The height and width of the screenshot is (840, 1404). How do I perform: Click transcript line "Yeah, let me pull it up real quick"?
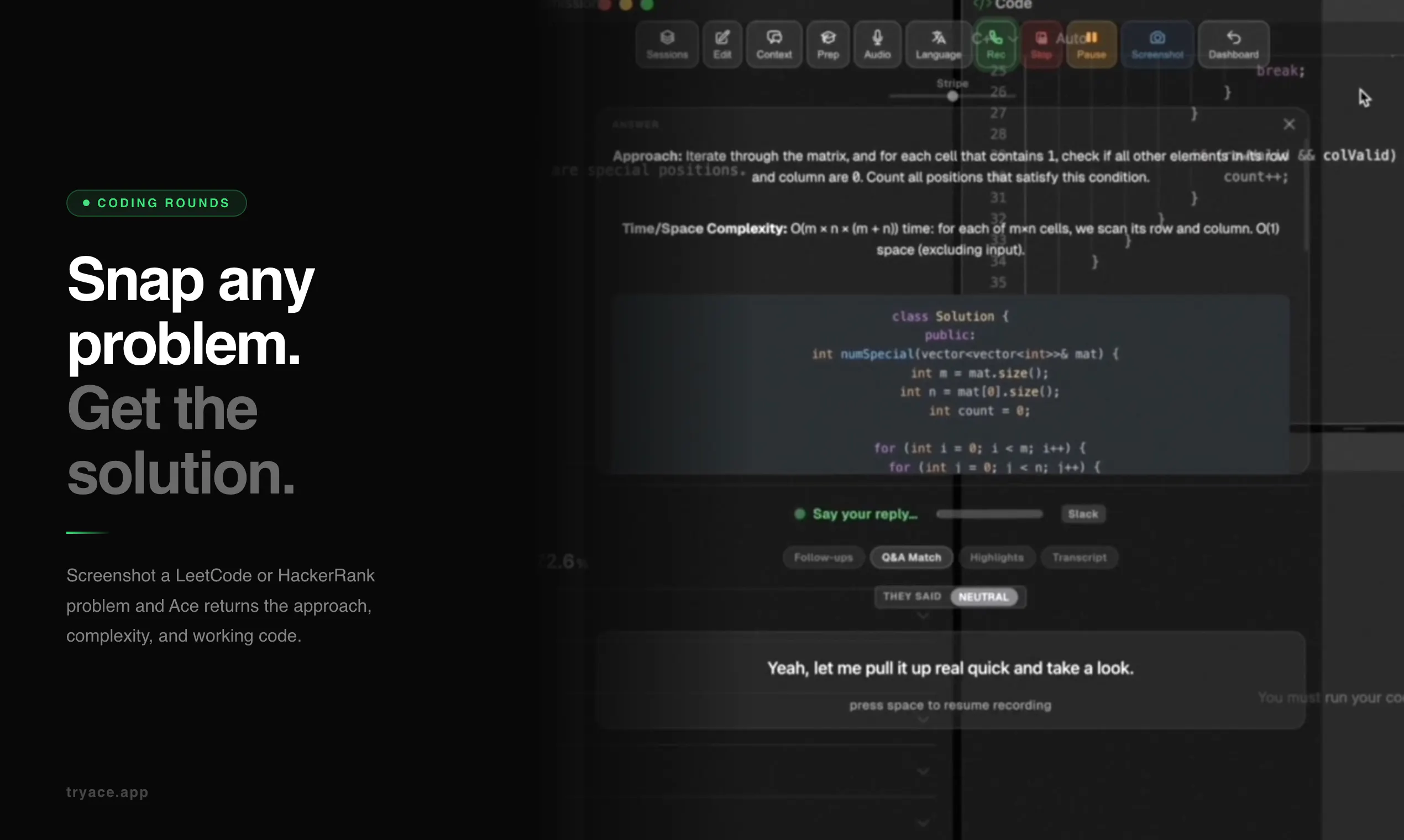point(950,669)
